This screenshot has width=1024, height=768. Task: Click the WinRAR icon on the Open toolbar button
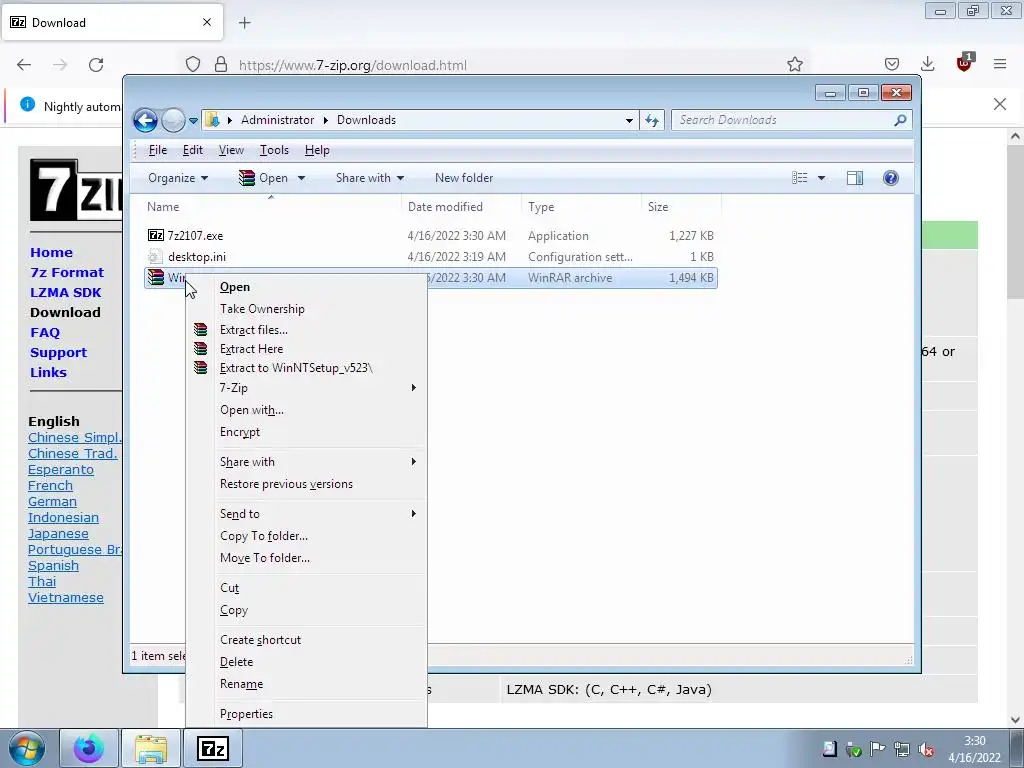246,178
